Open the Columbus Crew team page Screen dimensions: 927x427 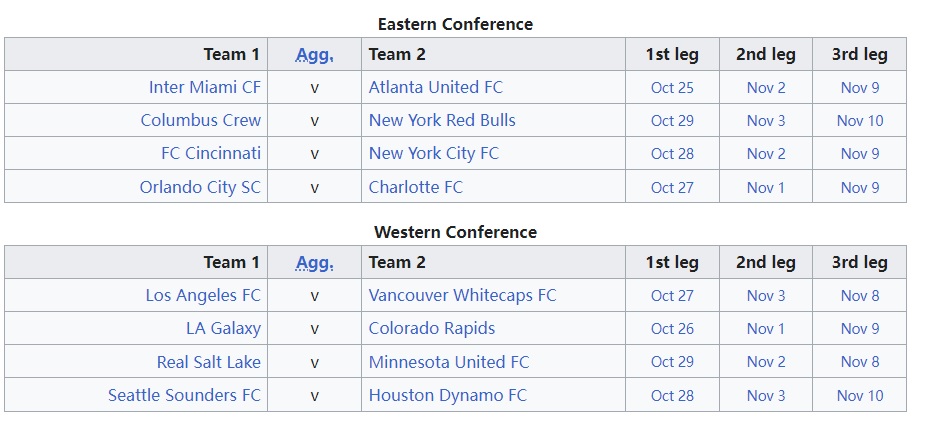point(200,120)
